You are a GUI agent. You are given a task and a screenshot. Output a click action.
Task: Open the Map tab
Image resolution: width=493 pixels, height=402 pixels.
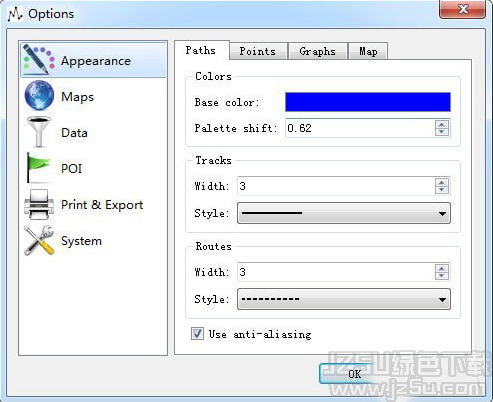[x=368, y=51]
